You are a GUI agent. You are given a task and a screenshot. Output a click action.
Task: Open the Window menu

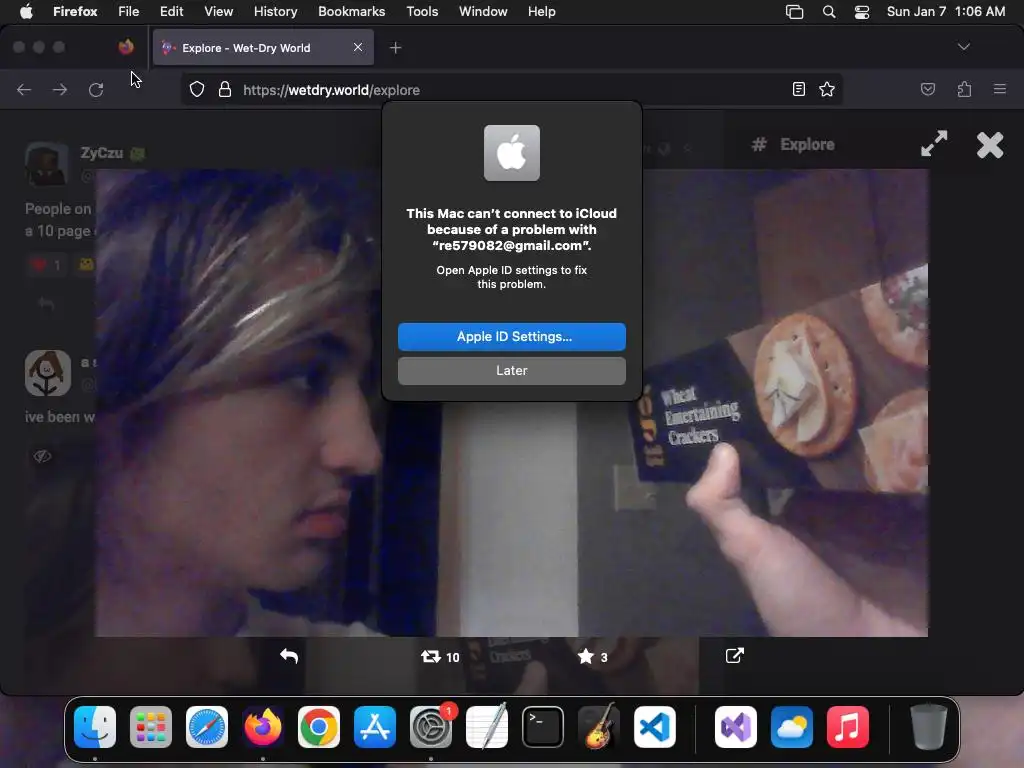[x=483, y=11]
